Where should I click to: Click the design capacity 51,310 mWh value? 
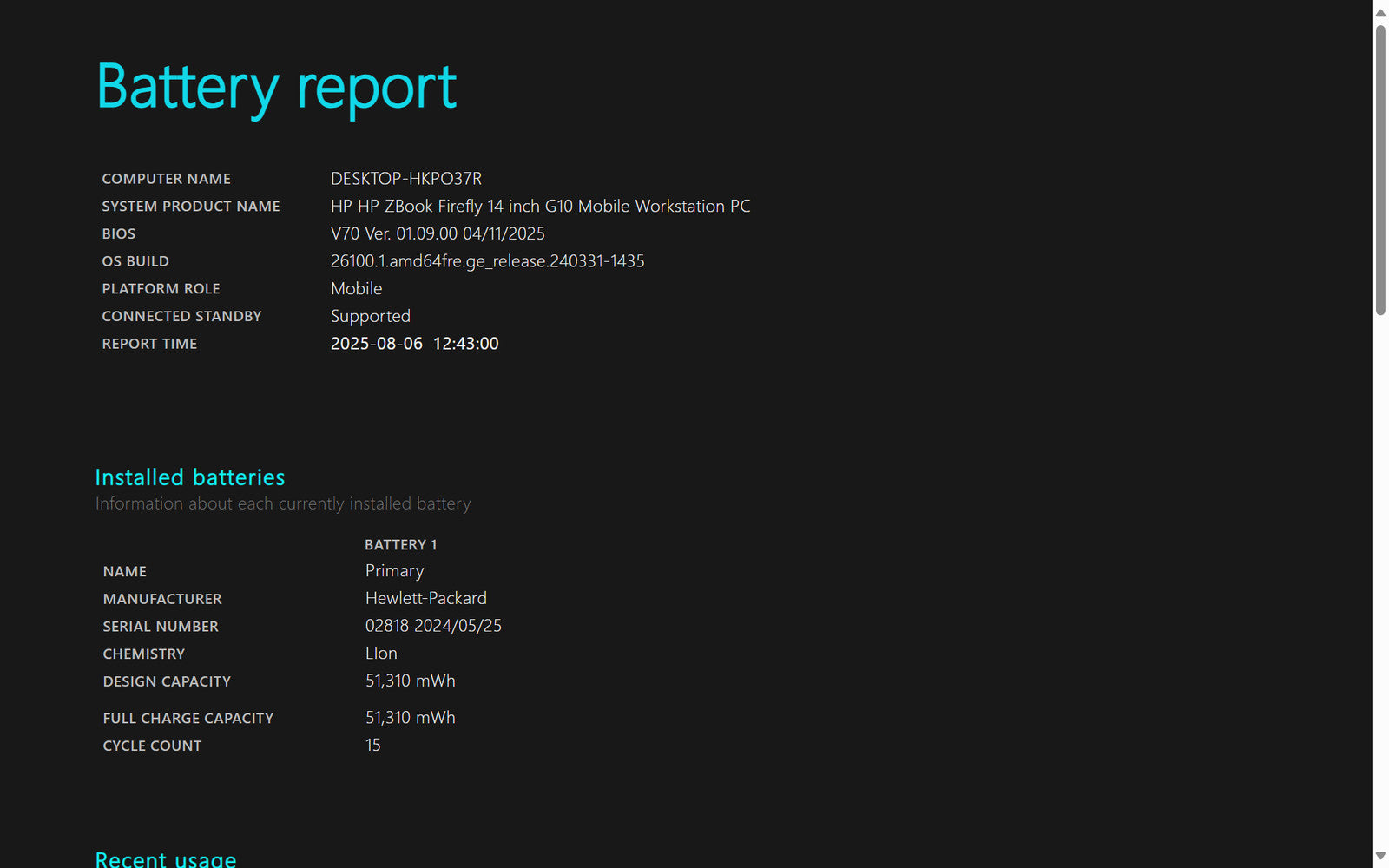(411, 681)
